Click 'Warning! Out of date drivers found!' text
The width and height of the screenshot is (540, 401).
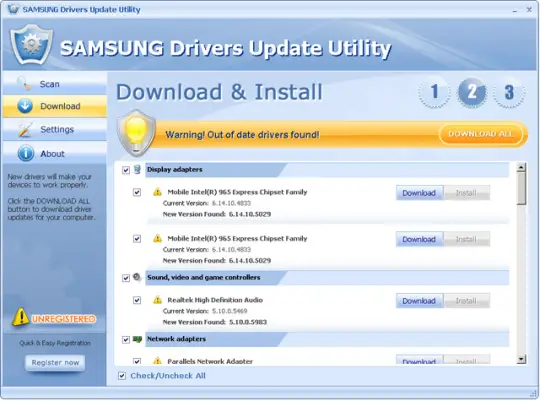pos(242,135)
